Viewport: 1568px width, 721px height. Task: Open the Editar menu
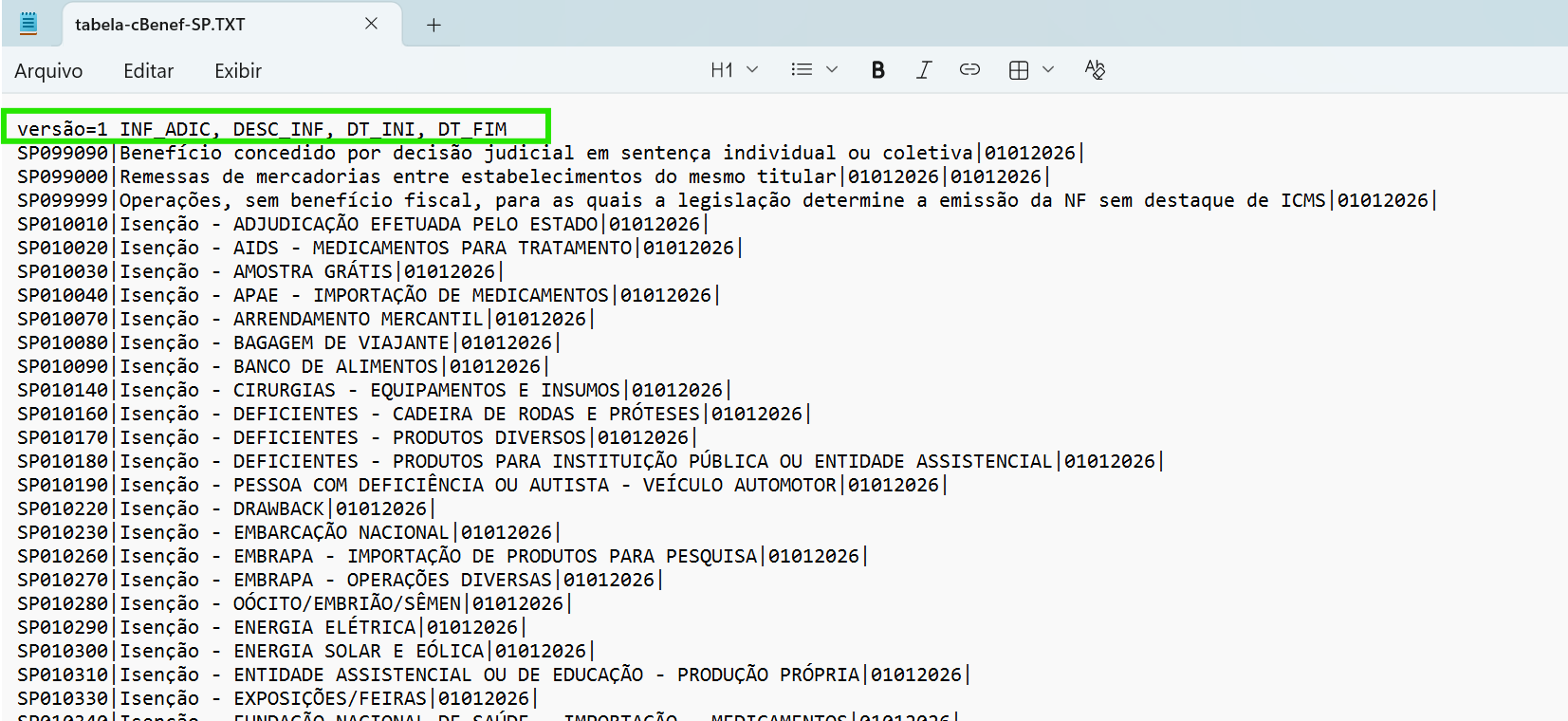[149, 71]
